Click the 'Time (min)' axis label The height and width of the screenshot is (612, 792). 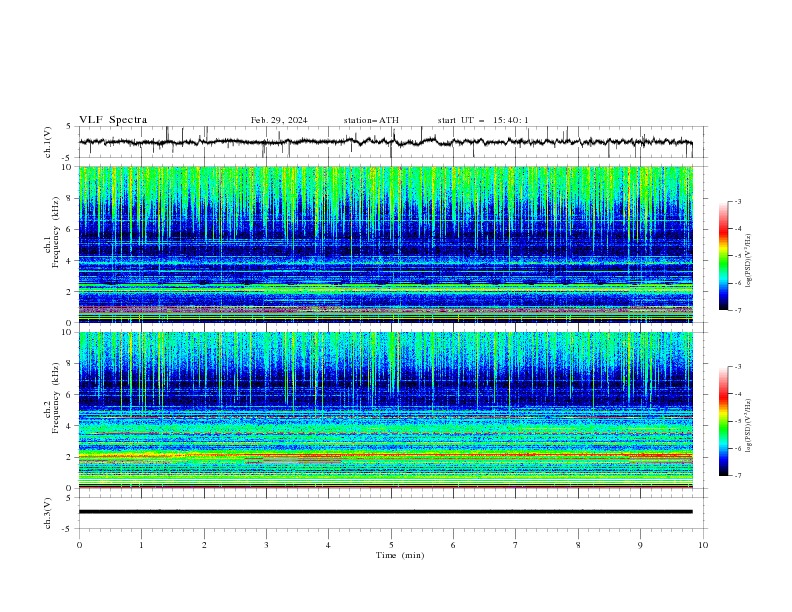[400, 555]
